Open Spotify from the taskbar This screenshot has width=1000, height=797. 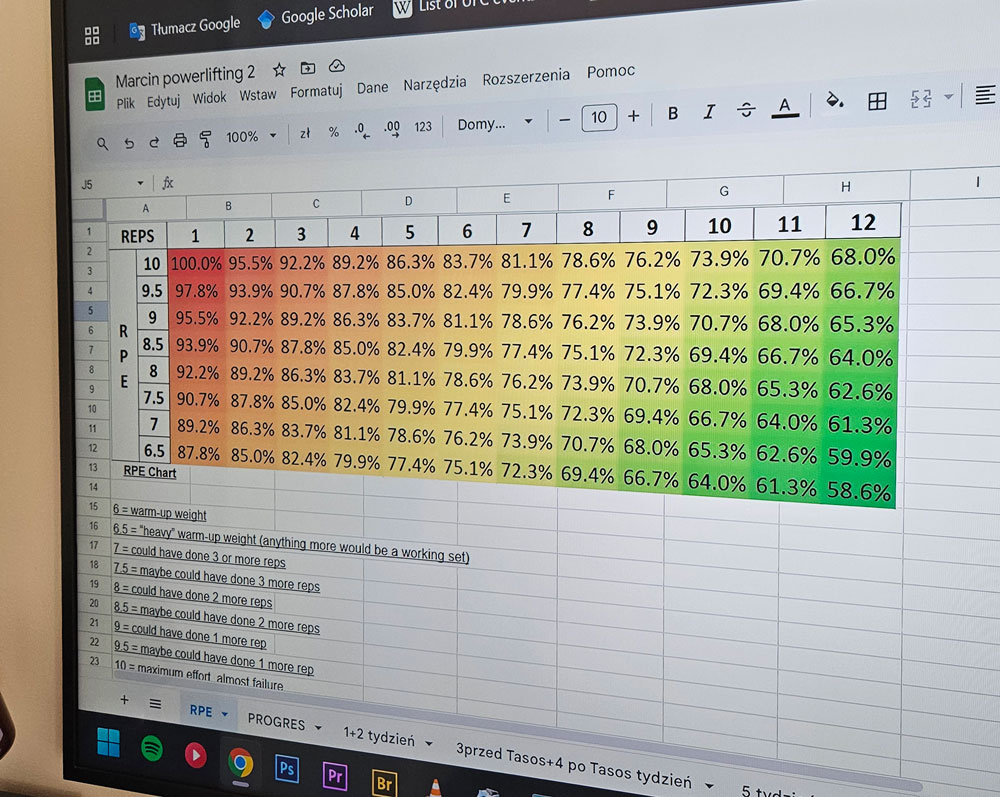(x=151, y=745)
